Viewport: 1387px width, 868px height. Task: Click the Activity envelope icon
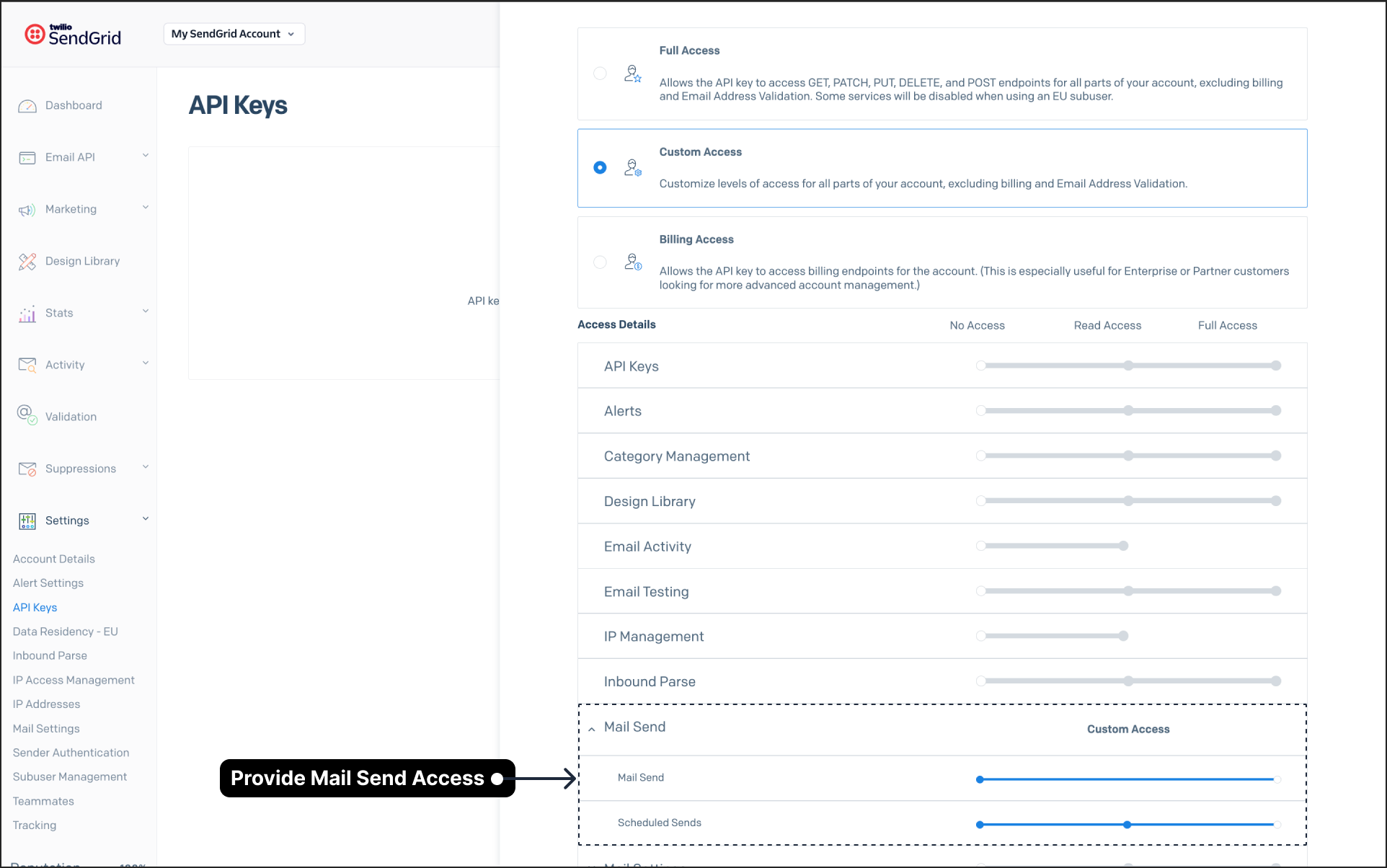27,365
